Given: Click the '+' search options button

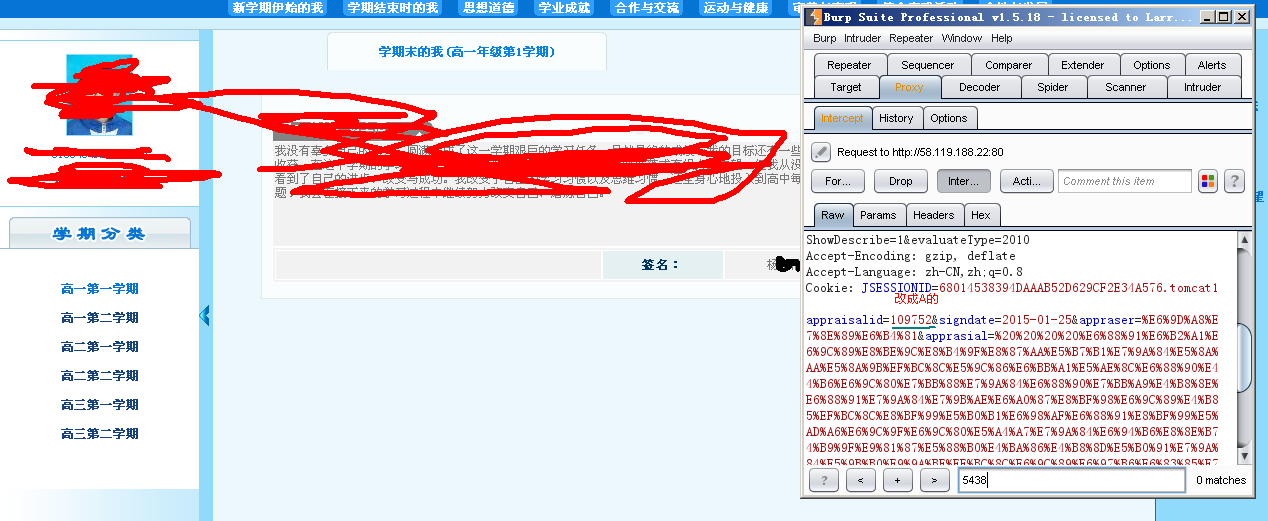Looking at the screenshot, I should [897, 480].
